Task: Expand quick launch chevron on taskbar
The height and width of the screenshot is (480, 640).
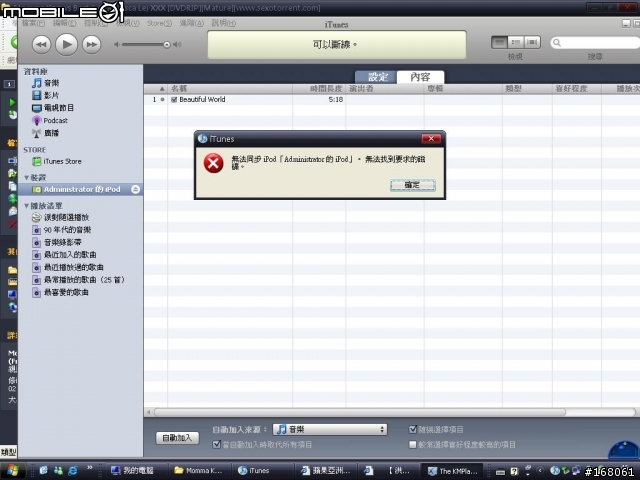Action: point(89,468)
